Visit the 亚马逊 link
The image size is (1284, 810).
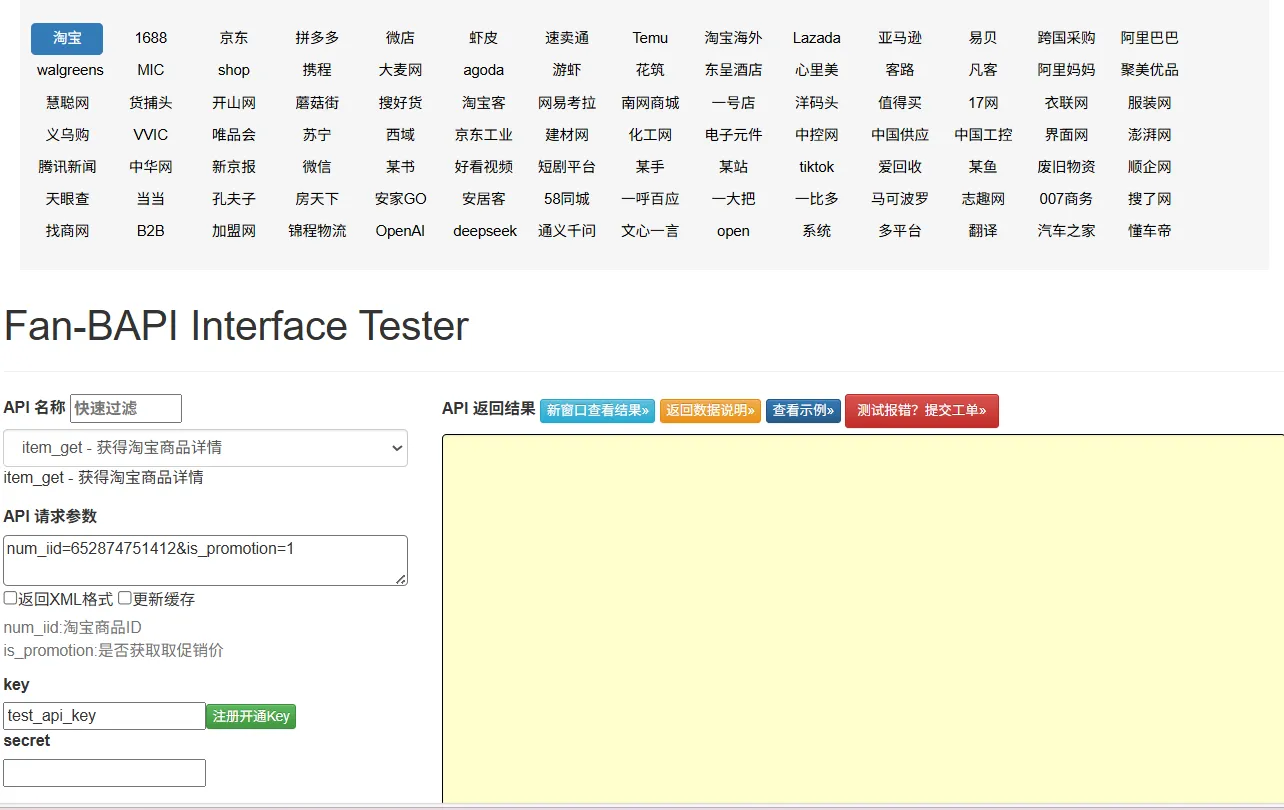tap(899, 37)
